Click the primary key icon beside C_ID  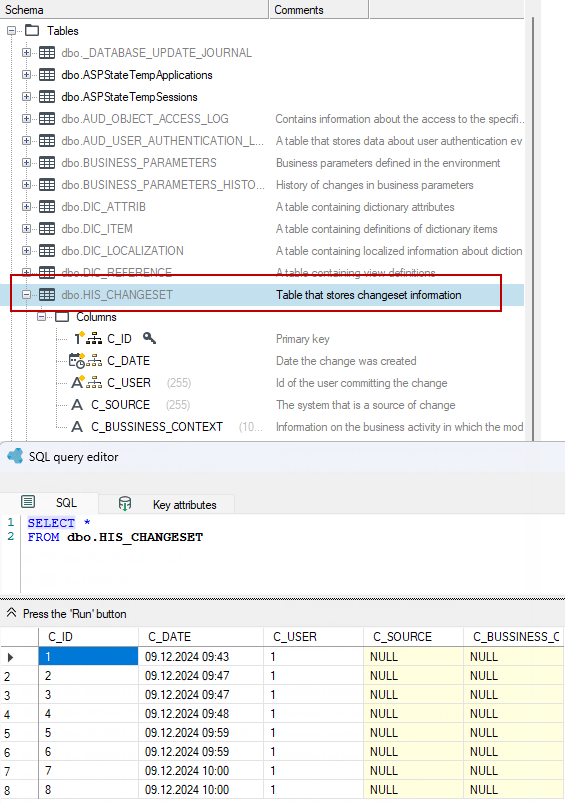click(149, 338)
